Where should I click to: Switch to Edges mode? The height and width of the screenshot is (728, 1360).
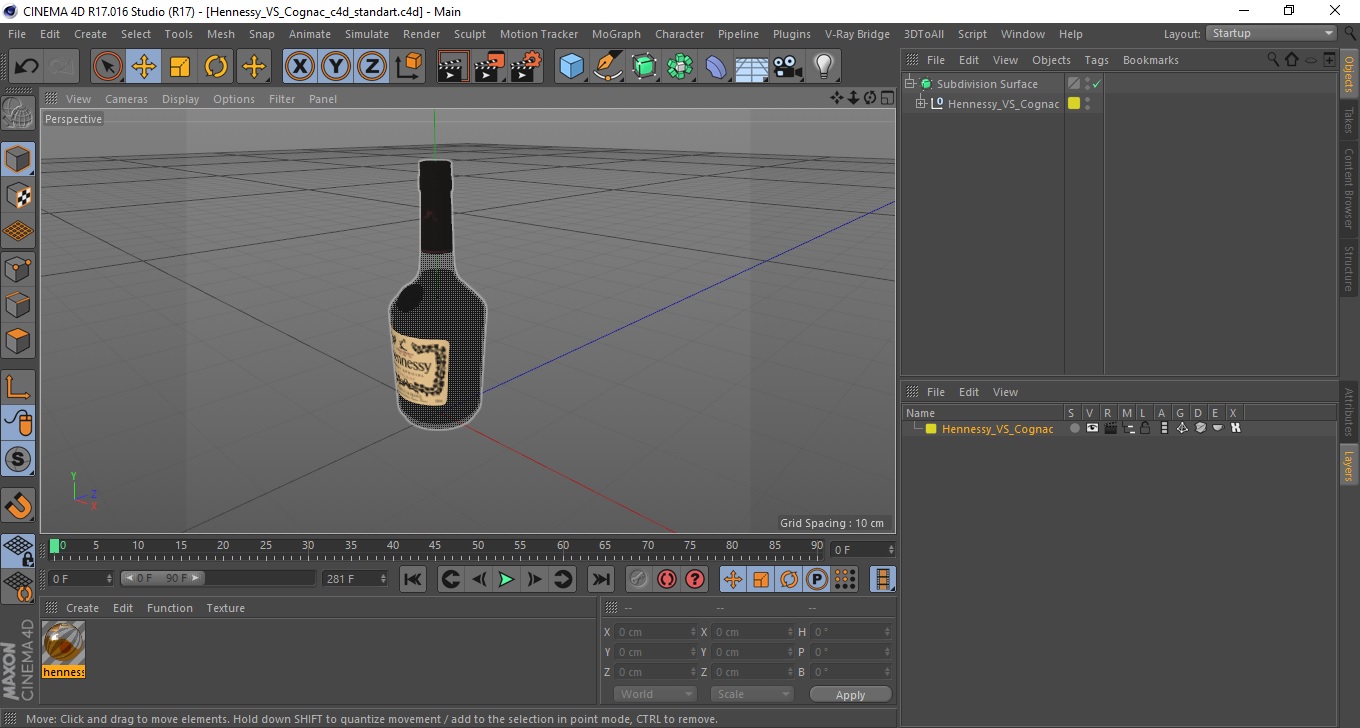[x=18, y=304]
